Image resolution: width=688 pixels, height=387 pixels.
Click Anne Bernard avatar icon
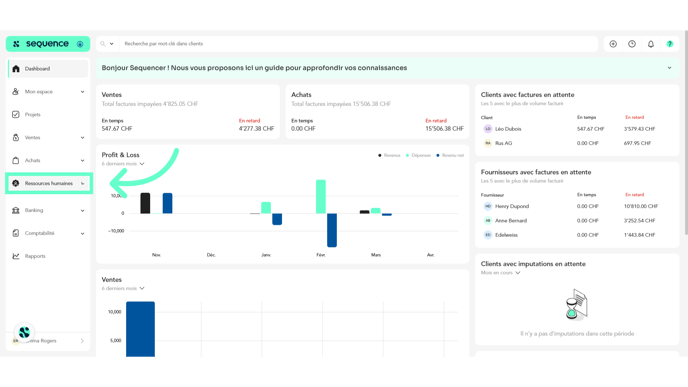pyautogui.click(x=488, y=221)
